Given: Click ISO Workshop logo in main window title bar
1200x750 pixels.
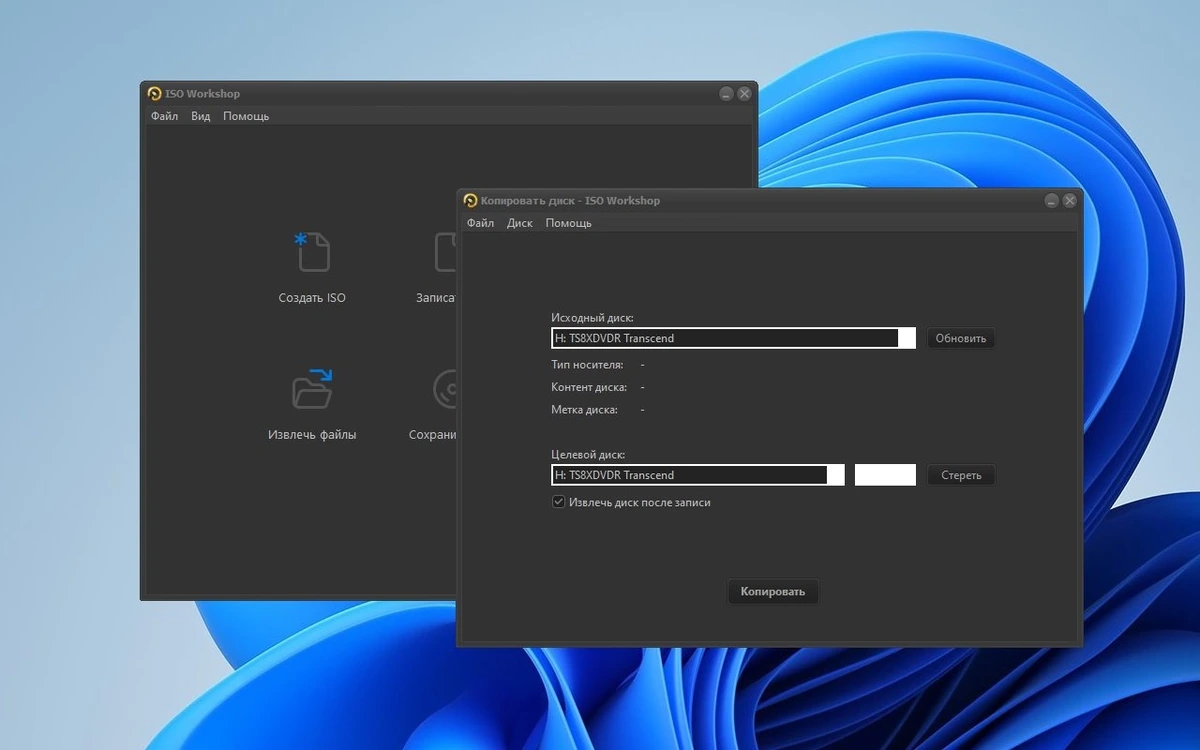Looking at the screenshot, I should [x=154, y=94].
